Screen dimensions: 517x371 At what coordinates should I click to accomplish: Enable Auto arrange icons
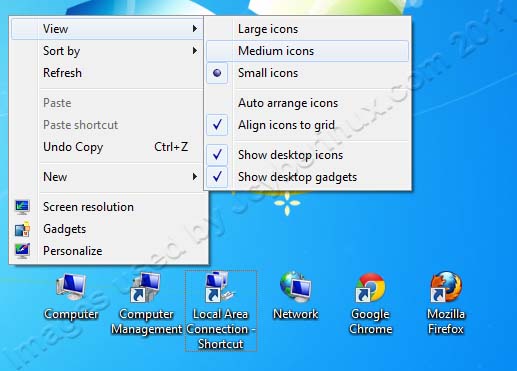point(307,103)
